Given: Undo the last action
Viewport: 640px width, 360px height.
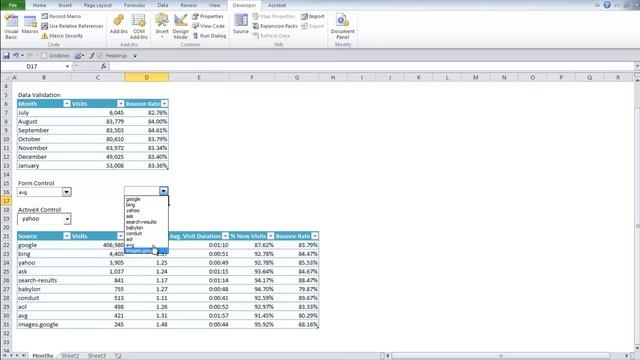Looking at the screenshot, I should 16,56.
